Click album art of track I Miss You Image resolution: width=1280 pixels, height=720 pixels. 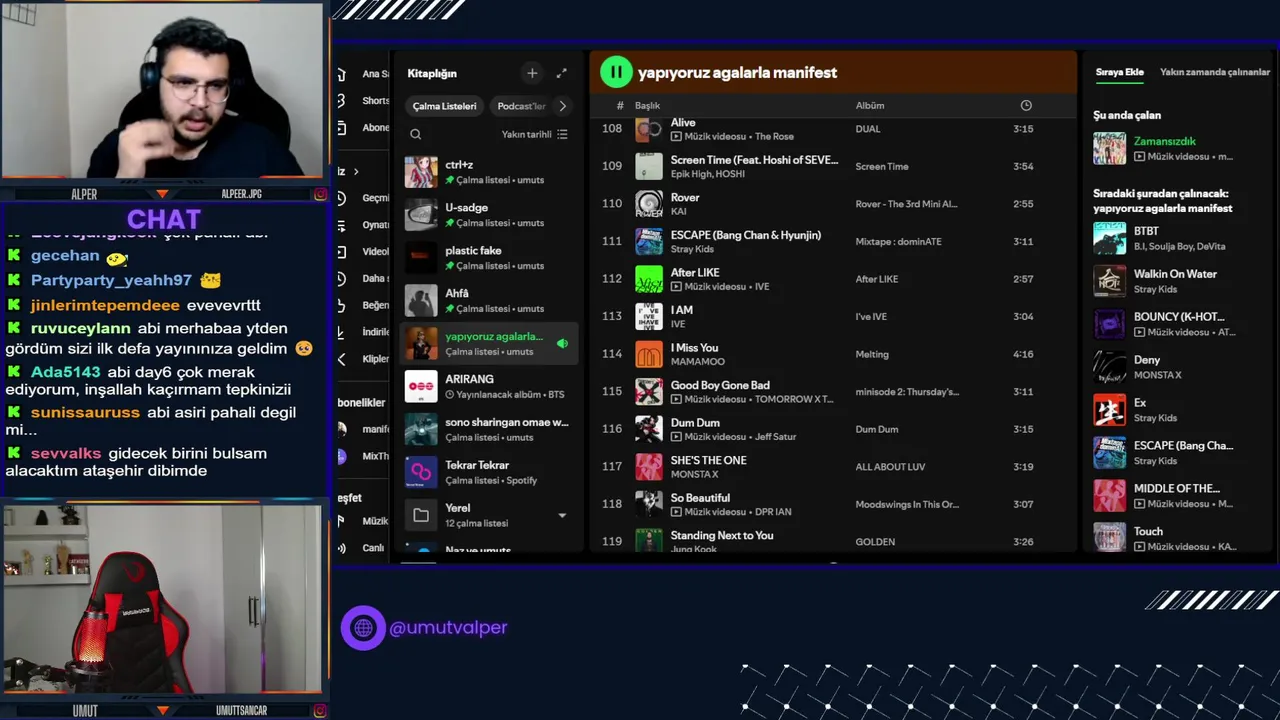click(x=649, y=354)
